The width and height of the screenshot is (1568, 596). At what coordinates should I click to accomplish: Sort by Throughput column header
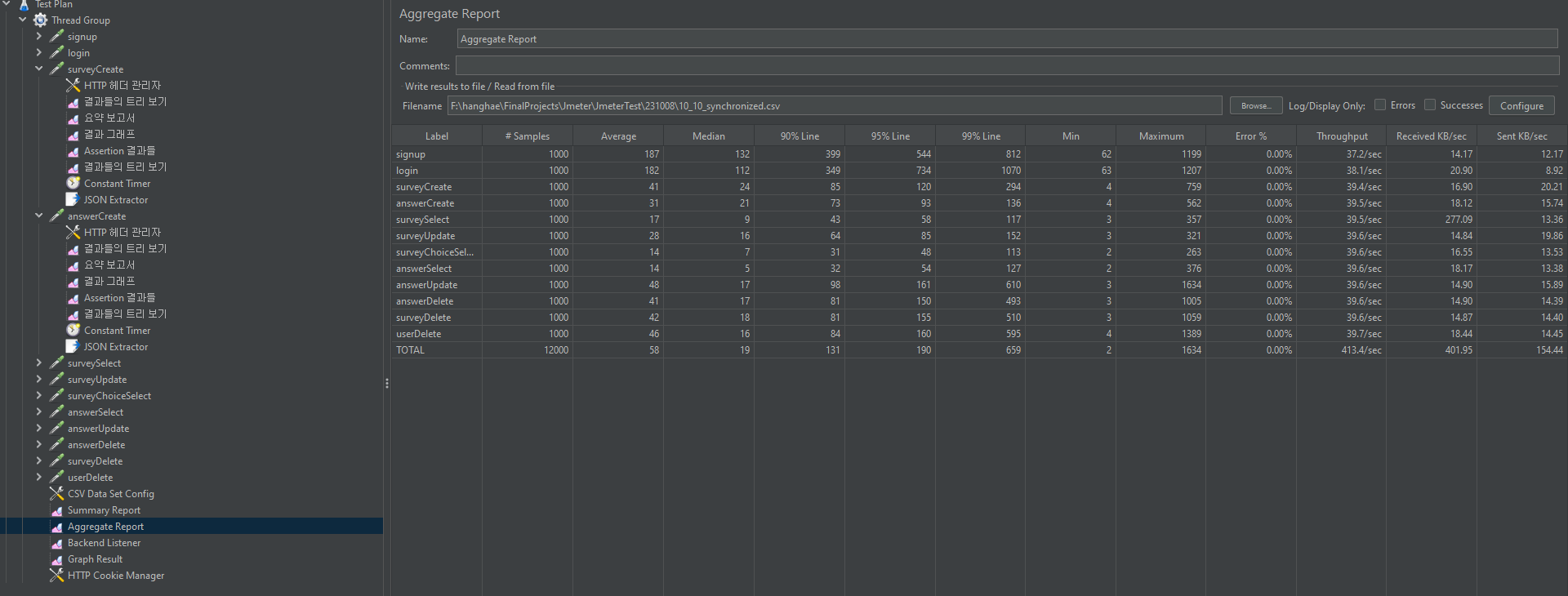tap(1342, 136)
